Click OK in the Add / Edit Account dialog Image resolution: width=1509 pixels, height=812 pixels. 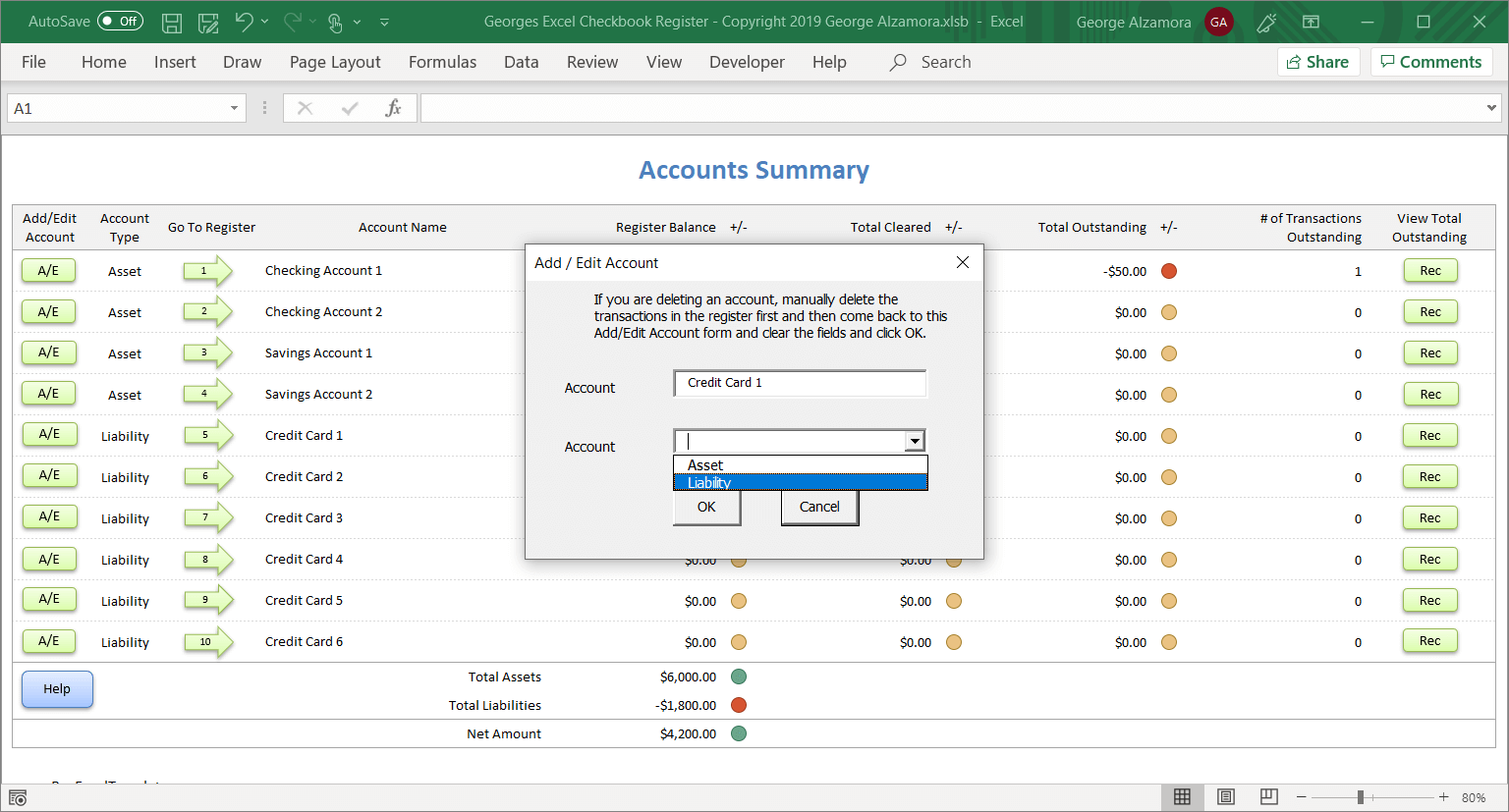[706, 508]
